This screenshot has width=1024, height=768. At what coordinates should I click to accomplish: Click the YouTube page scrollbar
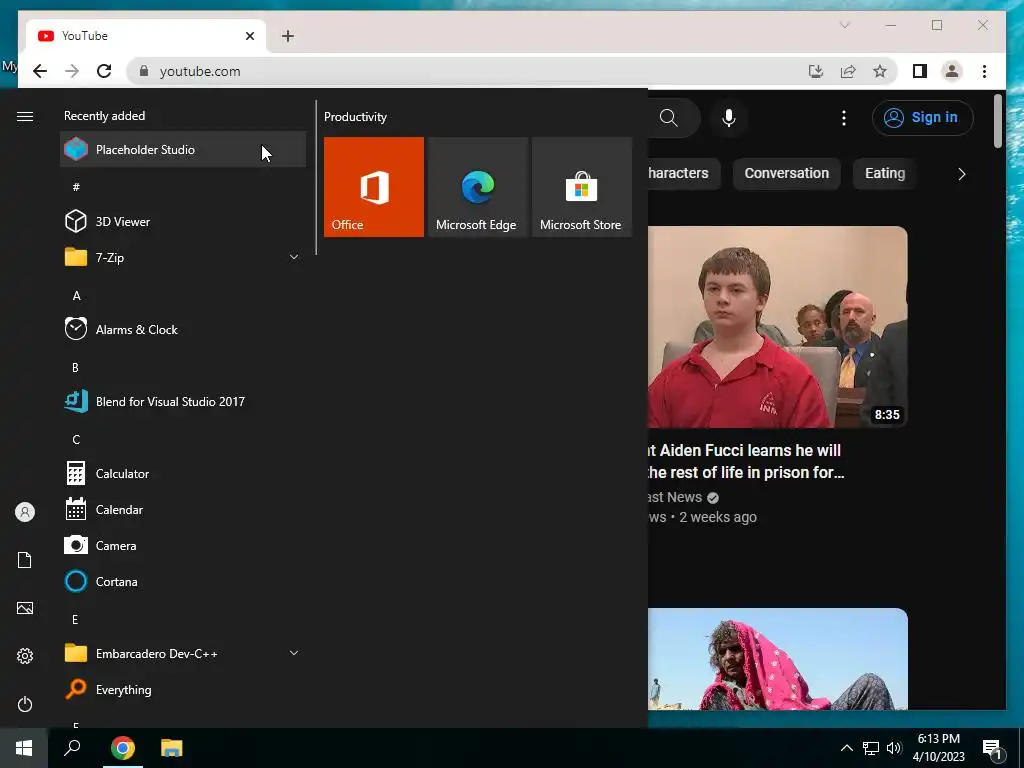click(x=997, y=121)
